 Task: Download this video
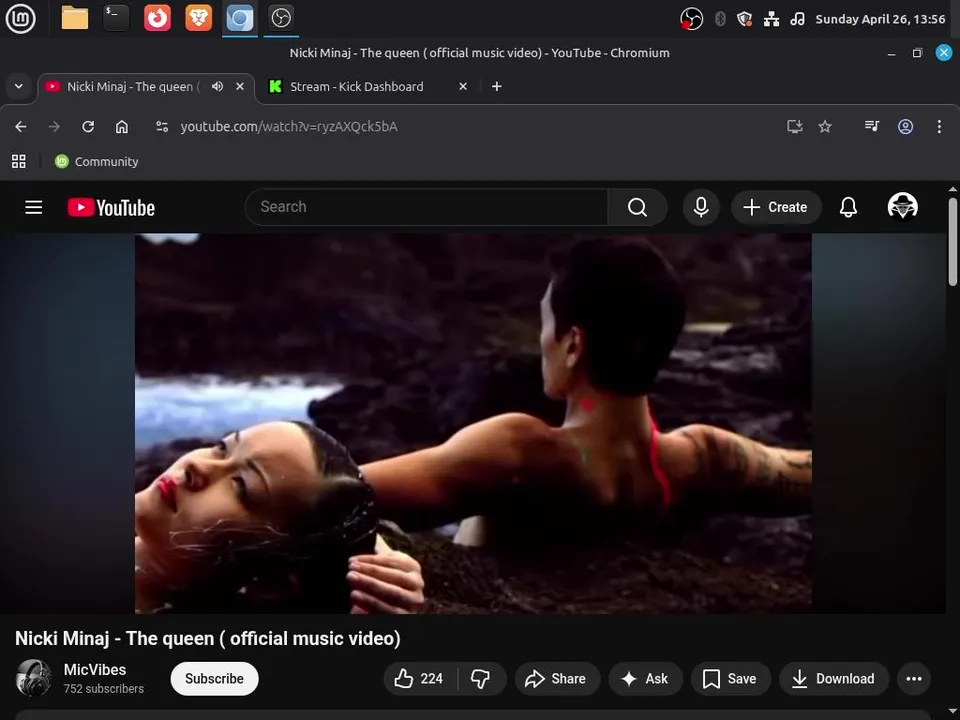[x=834, y=678]
